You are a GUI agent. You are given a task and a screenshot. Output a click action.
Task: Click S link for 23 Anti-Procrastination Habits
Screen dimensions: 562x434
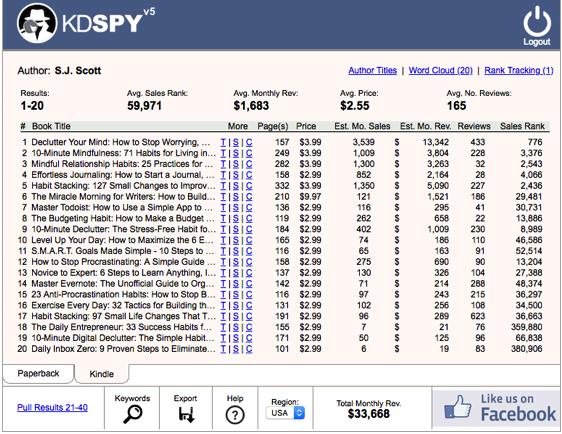pyautogui.click(x=235, y=295)
